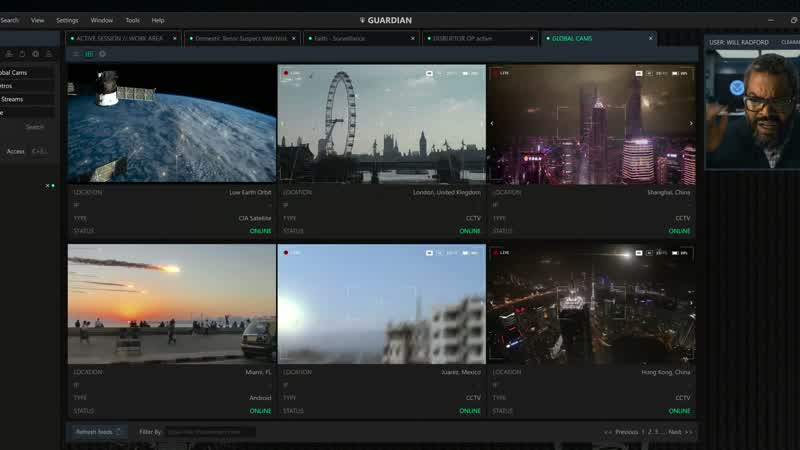Image resolution: width=800 pixels, height=450 pixels.
Task: Open the Hong Kong CCTV feed thumbnail
Action: pyautogui.click(x=591, y=304)
